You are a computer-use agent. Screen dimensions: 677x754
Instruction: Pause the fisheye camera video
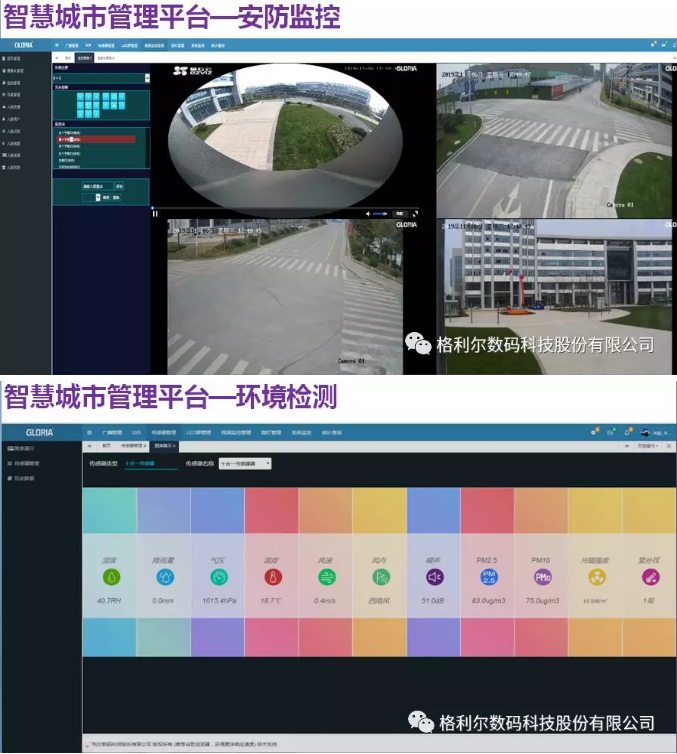[155, 213]
